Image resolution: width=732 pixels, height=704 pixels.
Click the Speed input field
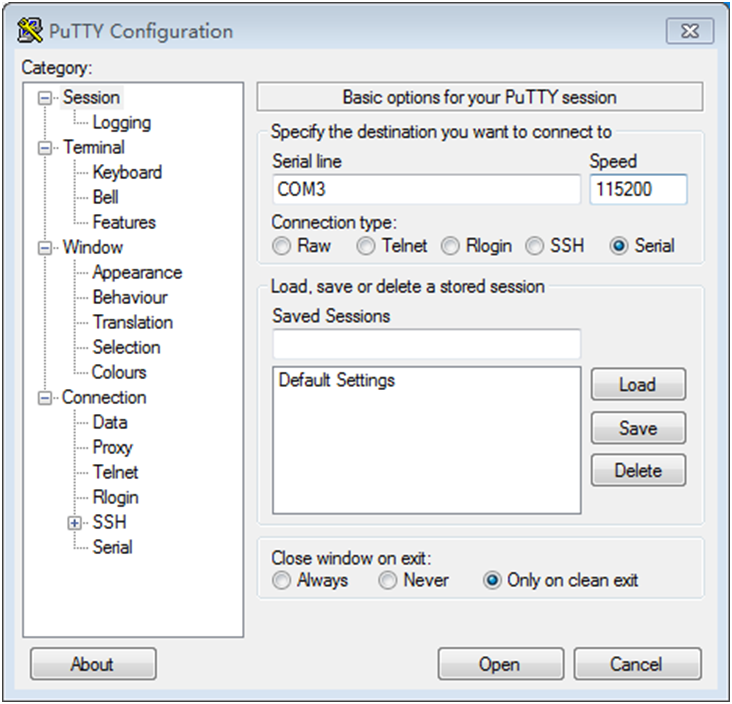637,189
